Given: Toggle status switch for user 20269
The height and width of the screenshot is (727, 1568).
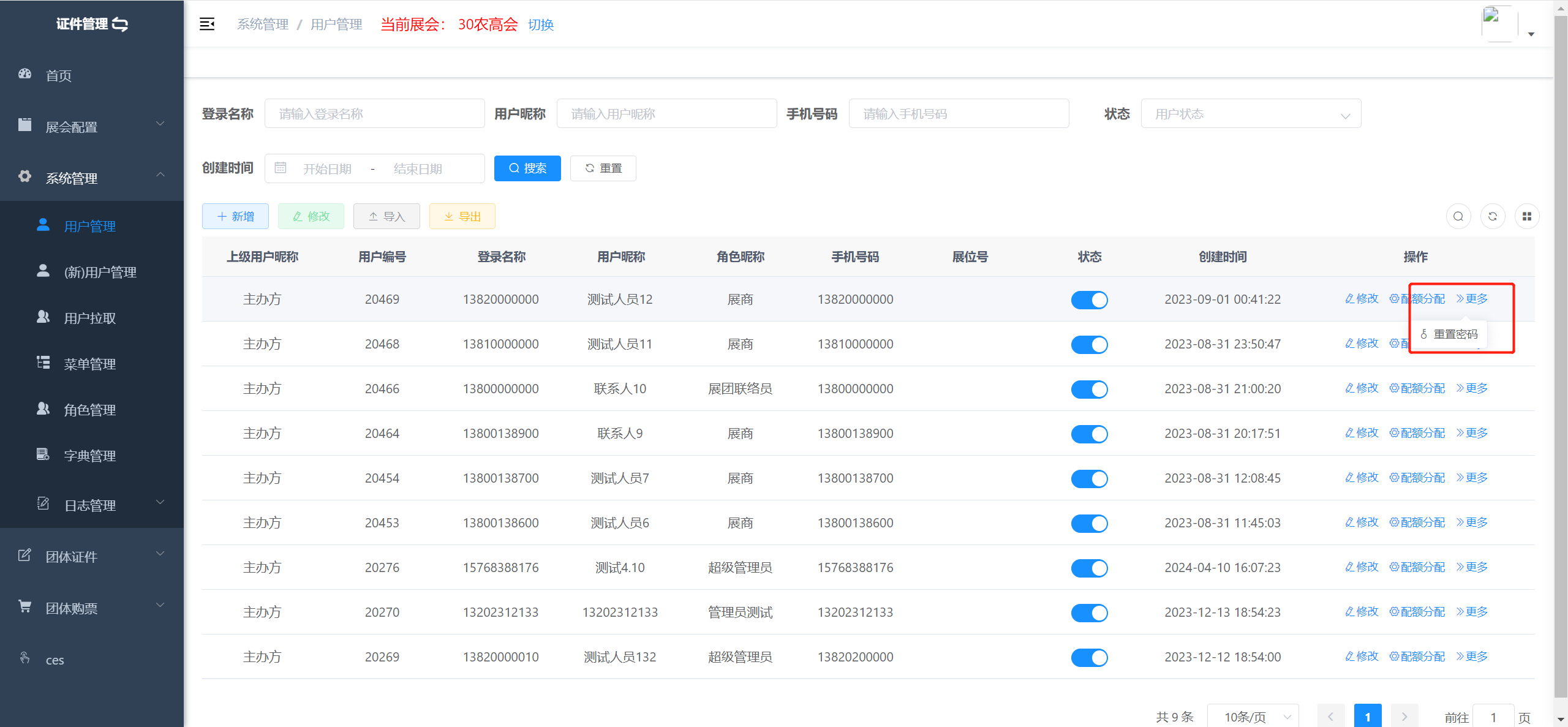Looking at the screenshot, I should [1089, 658].
